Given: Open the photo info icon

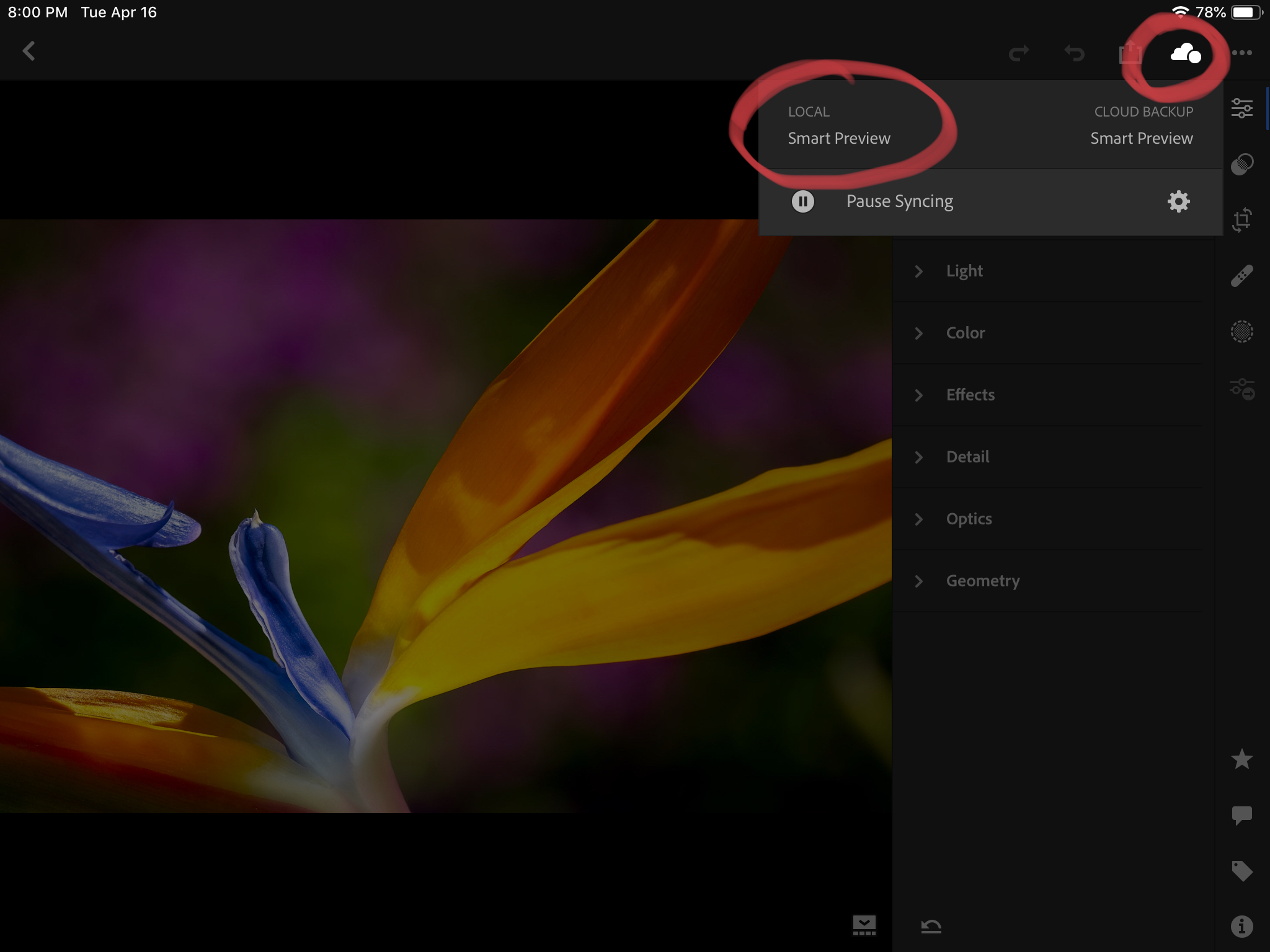Looking at the screenshot, I should coord(1242,927).
